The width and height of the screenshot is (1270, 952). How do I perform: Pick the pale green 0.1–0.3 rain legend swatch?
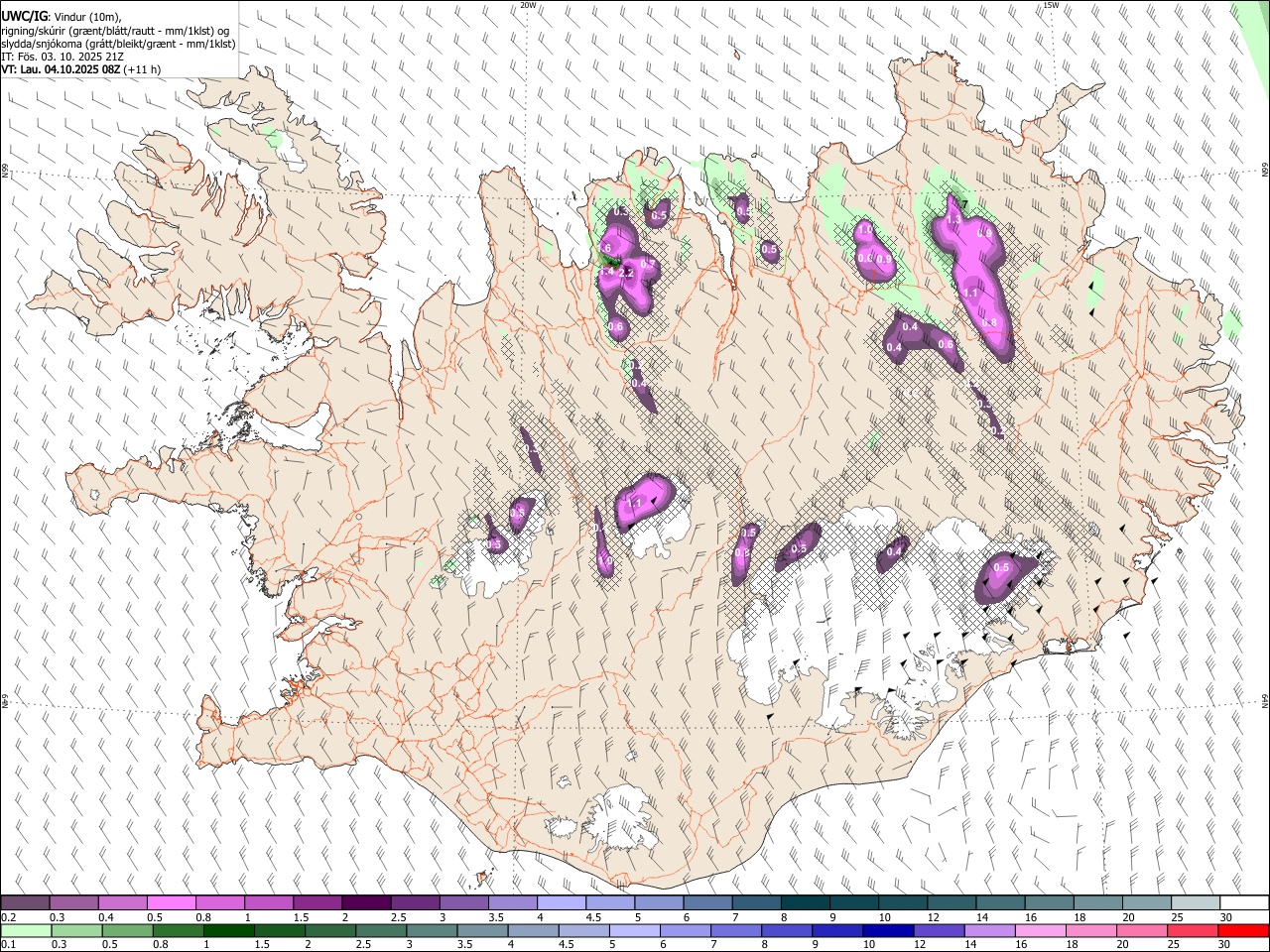tap(25, 931)
